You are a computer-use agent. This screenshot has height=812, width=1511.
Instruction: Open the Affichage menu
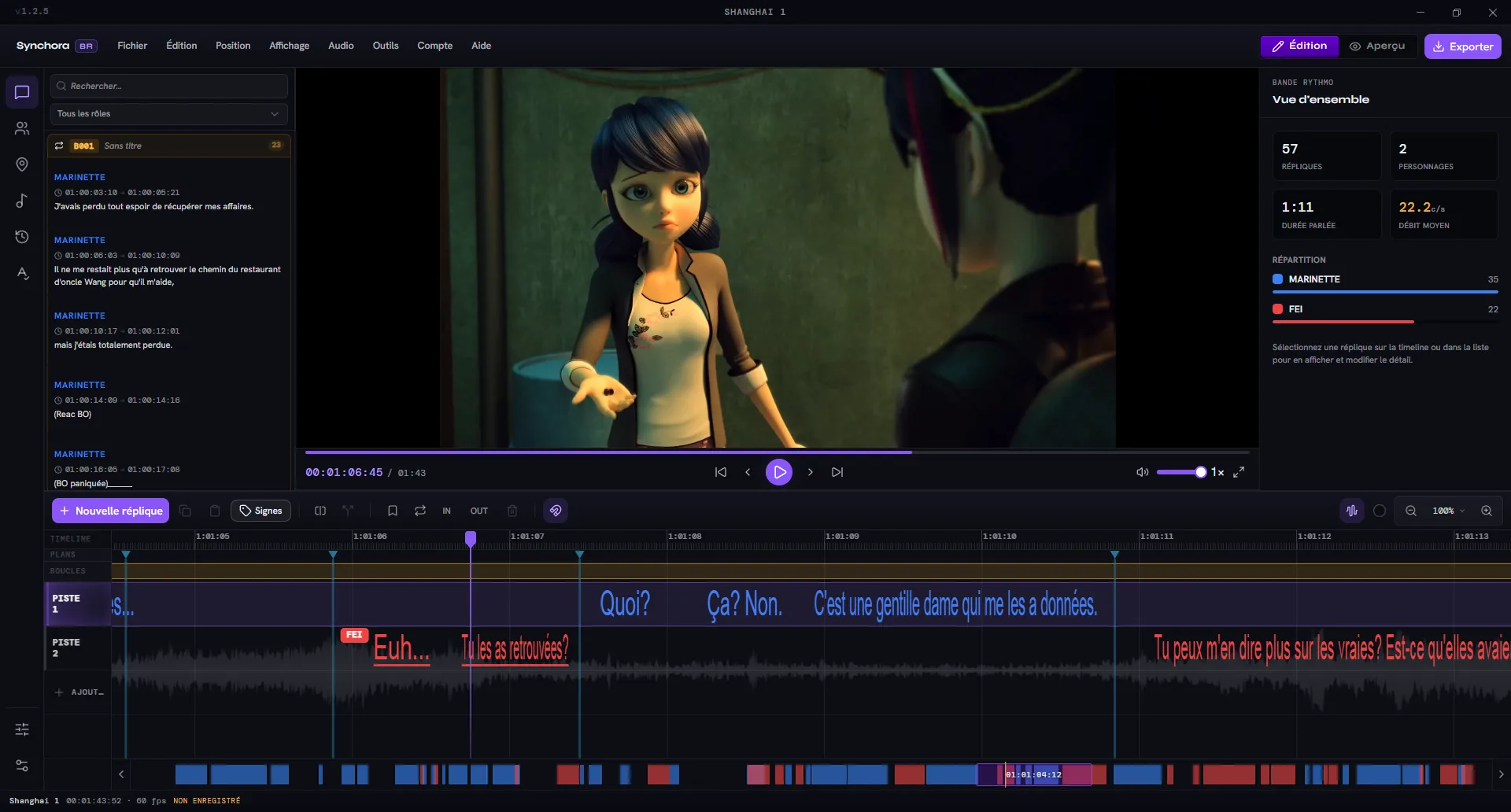[289, 46]
